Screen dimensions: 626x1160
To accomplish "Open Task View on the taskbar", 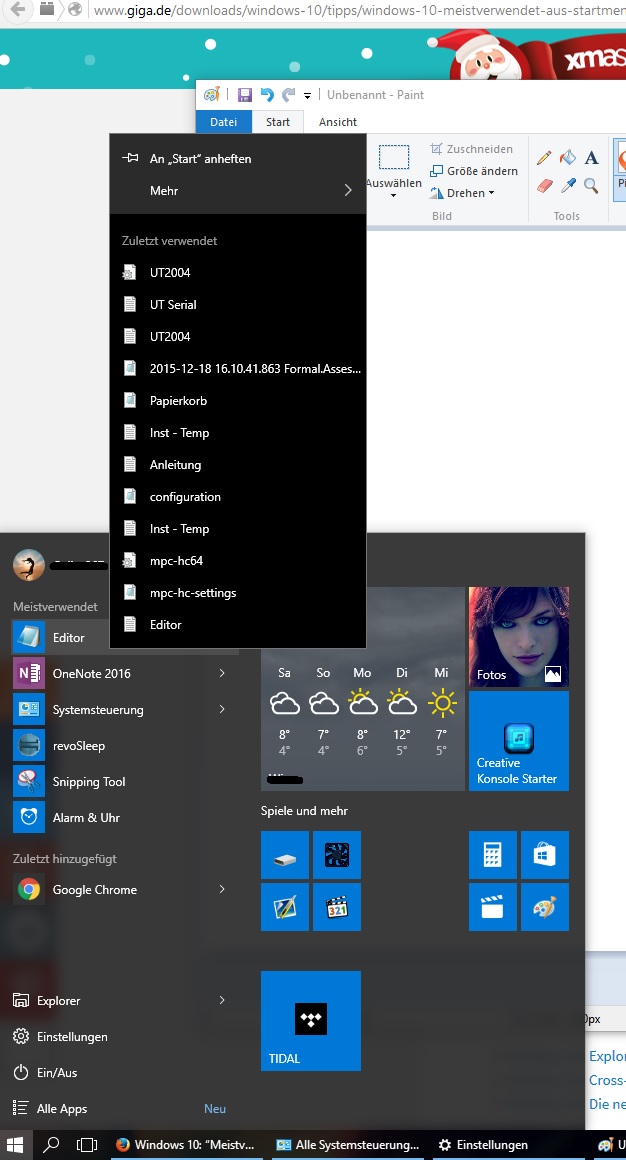I will (87, 1145).
